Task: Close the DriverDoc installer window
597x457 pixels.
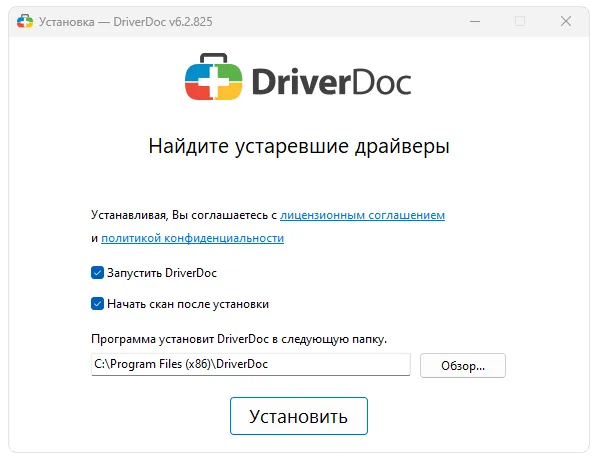Action: click(x=566, y=21)
